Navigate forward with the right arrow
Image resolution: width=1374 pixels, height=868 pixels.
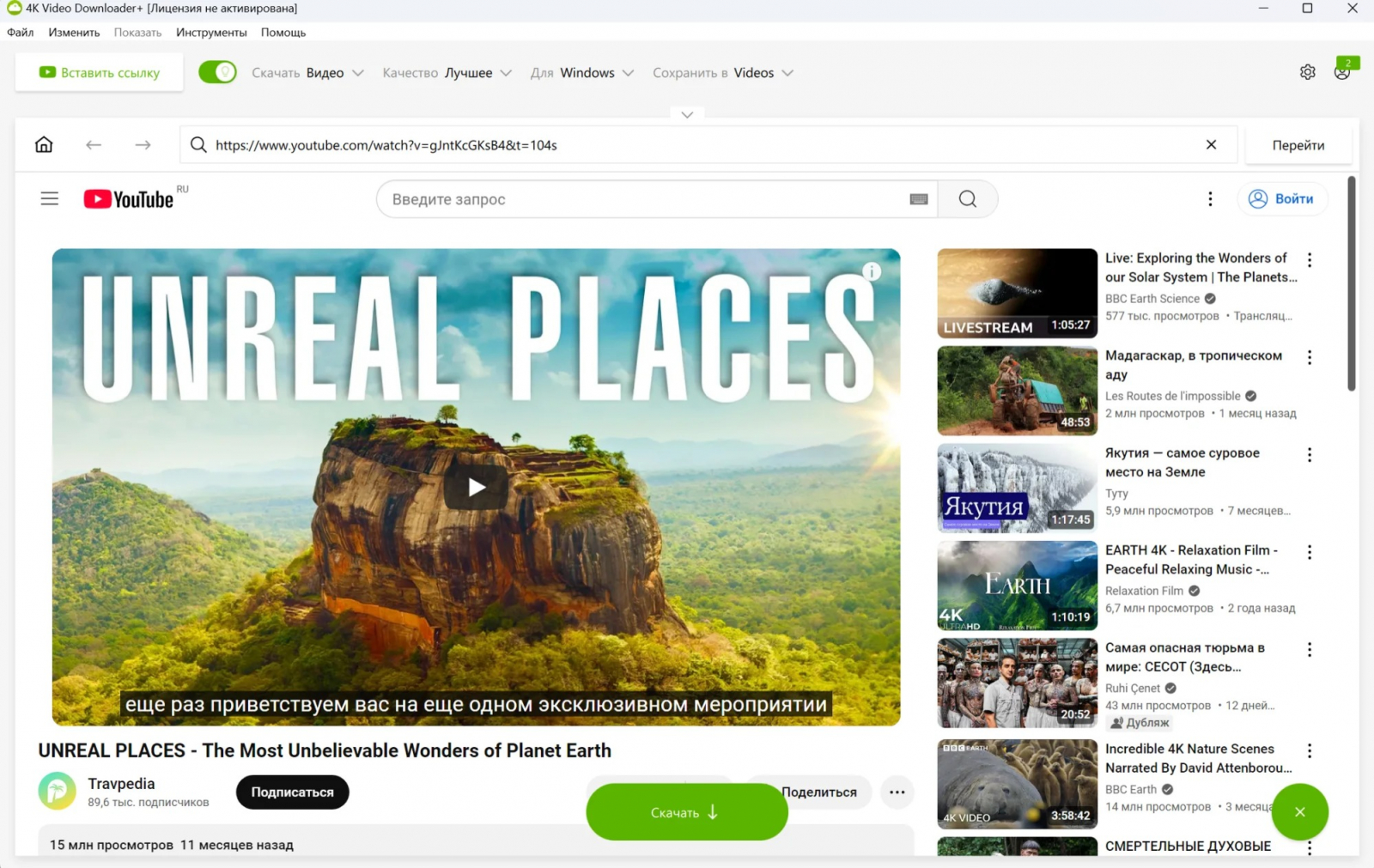143,145
